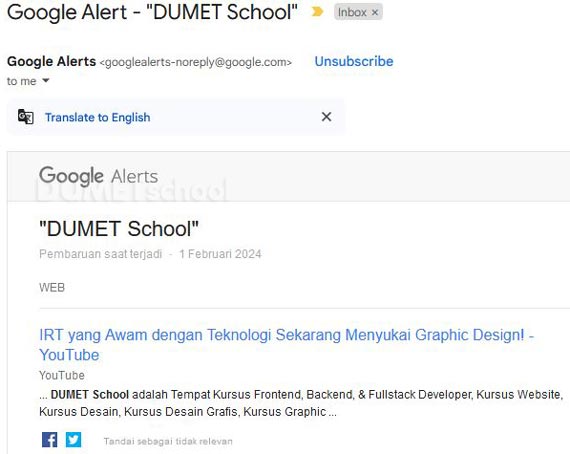
Task: Click the email subject 'Google Alert - "DUMET School"'
Action: click(x=152, y=12)
